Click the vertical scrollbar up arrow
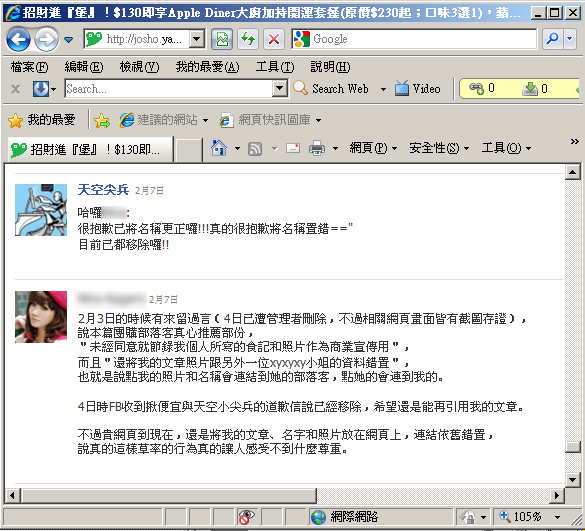The height and width of the screenshot is (531, 585). 572,172
